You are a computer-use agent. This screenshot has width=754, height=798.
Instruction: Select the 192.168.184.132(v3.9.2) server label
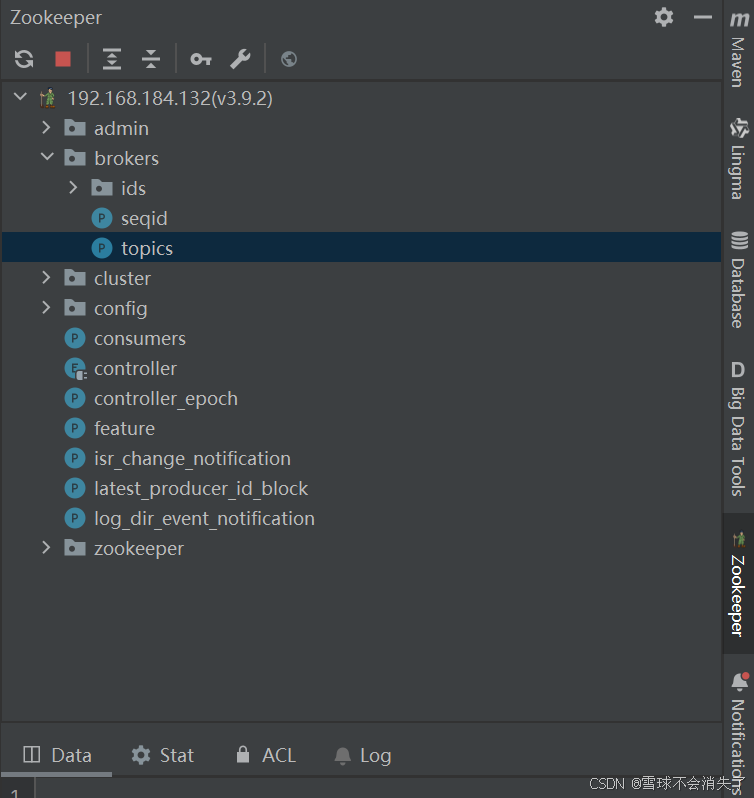[x=170, y=98]
